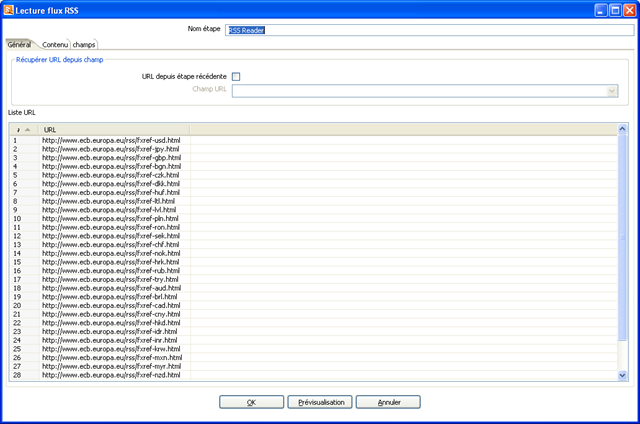Click the vertical scrollbar thumb of URL list
The image size is (640, 424).
click(622, 237)
